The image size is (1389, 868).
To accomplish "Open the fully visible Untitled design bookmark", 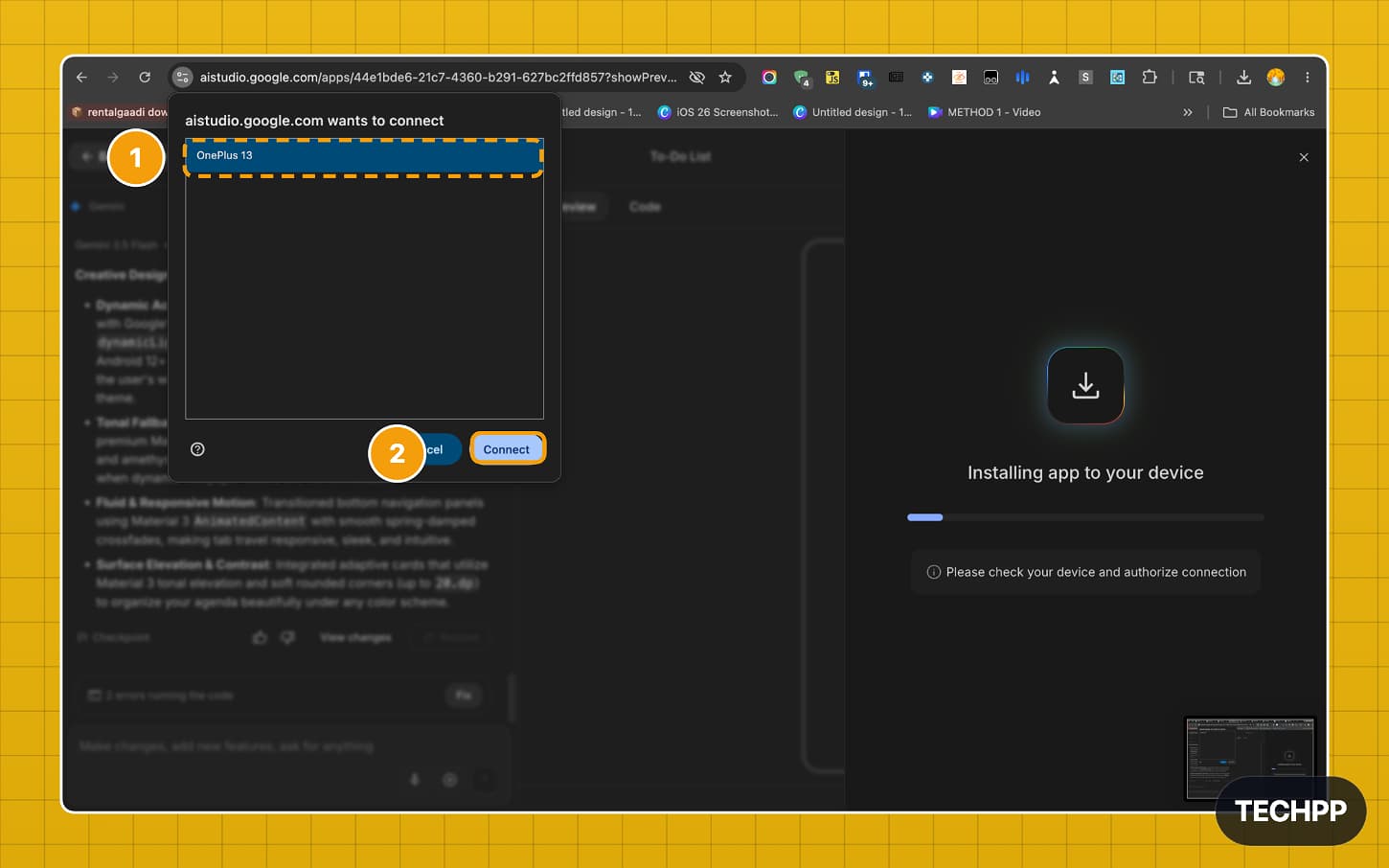I will point(853,112).
